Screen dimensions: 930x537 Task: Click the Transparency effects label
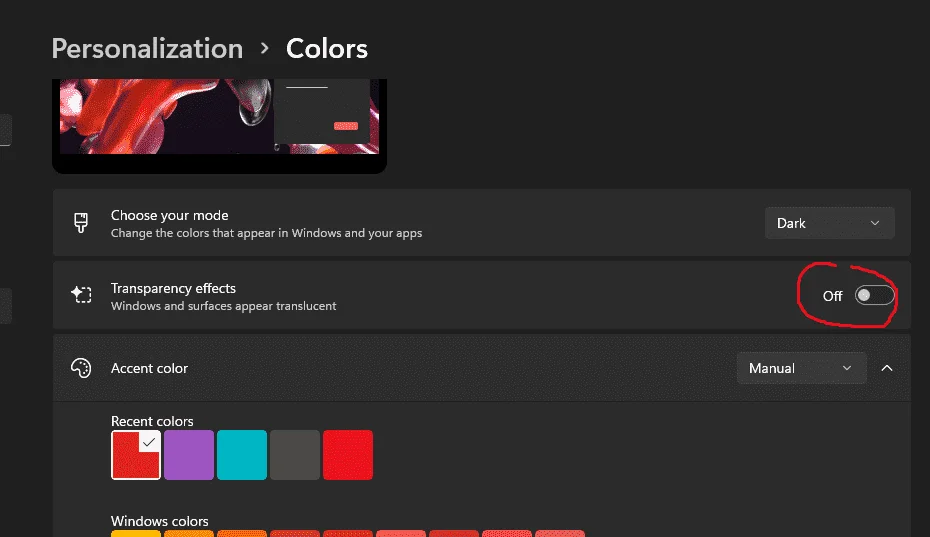coord(173,288)
